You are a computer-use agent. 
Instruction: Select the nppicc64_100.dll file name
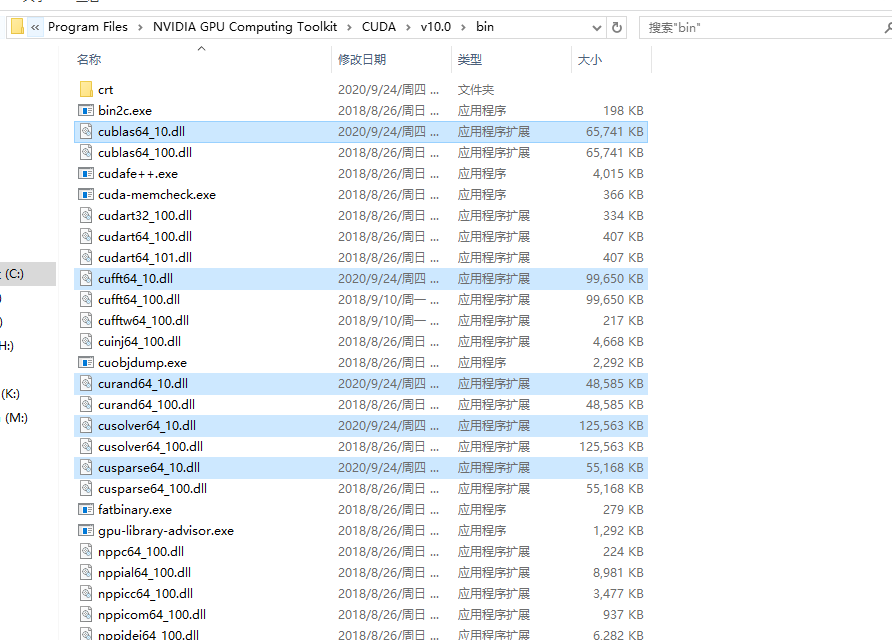click(x=145, y=594)
